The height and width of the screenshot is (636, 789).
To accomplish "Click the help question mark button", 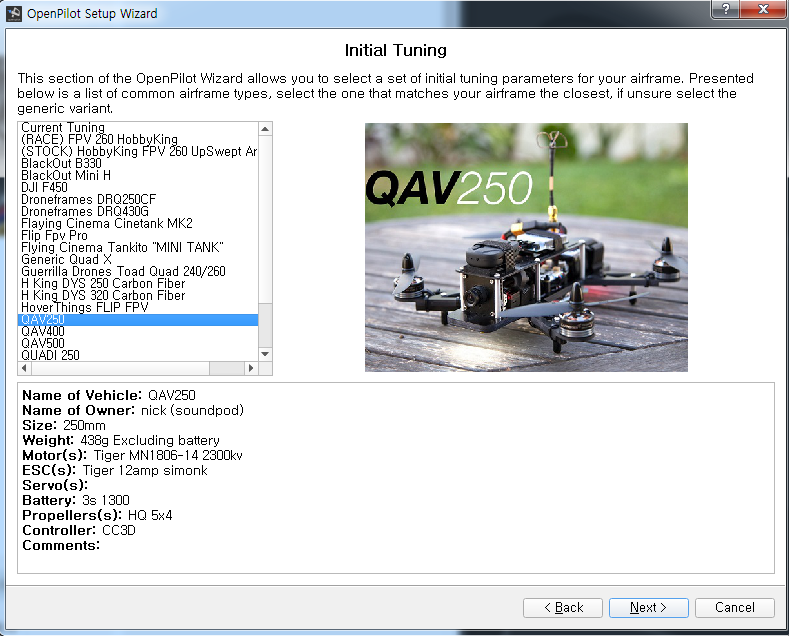I will tap(726, 9).
